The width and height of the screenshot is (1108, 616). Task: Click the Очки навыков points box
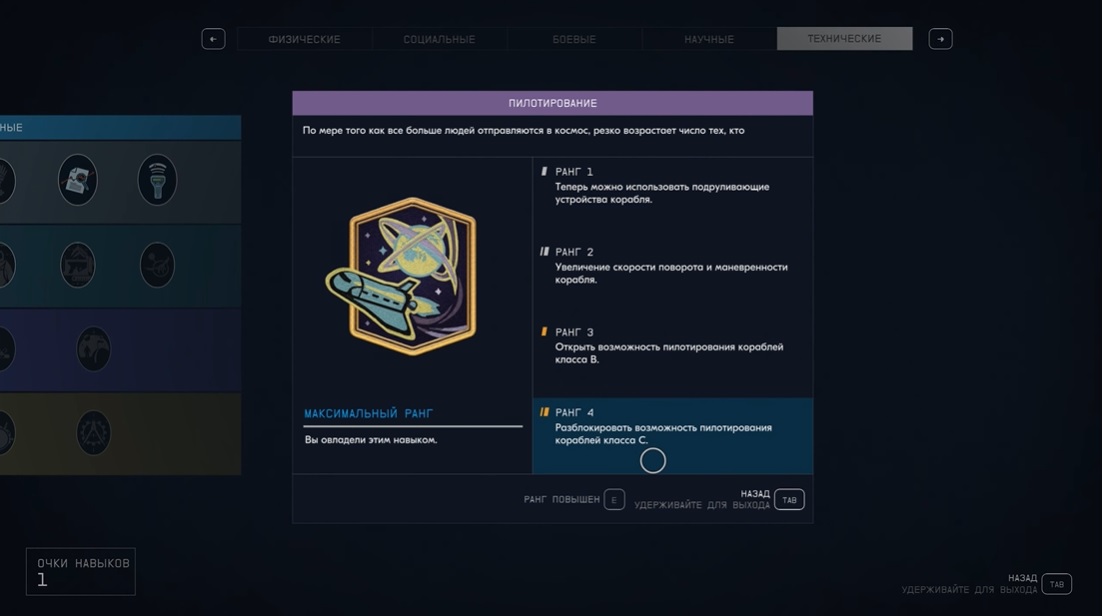pos(81,571)
